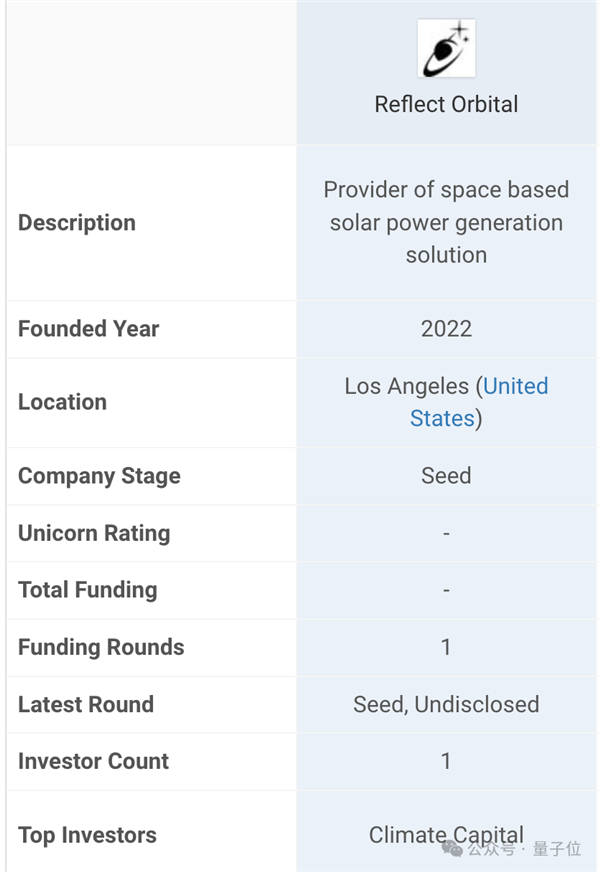Click the Reflect Orbital logo icon

point(446,49)
